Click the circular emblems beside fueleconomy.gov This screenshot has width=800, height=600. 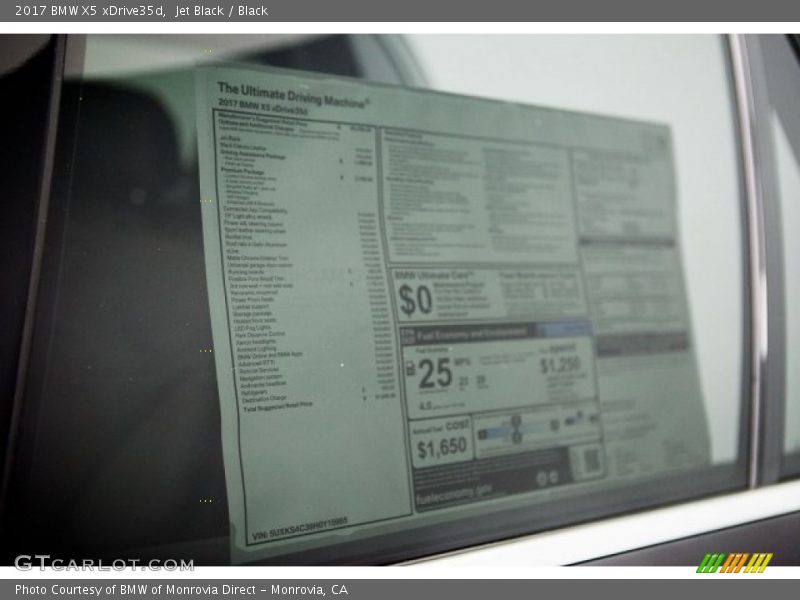click(548, 479)
